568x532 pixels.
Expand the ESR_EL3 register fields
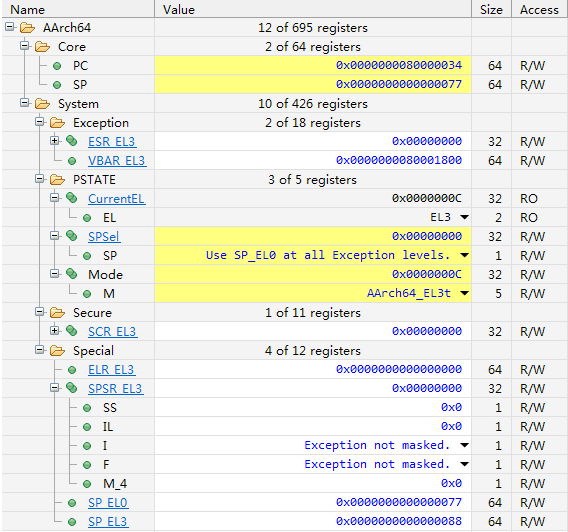[x=54, y=141]
